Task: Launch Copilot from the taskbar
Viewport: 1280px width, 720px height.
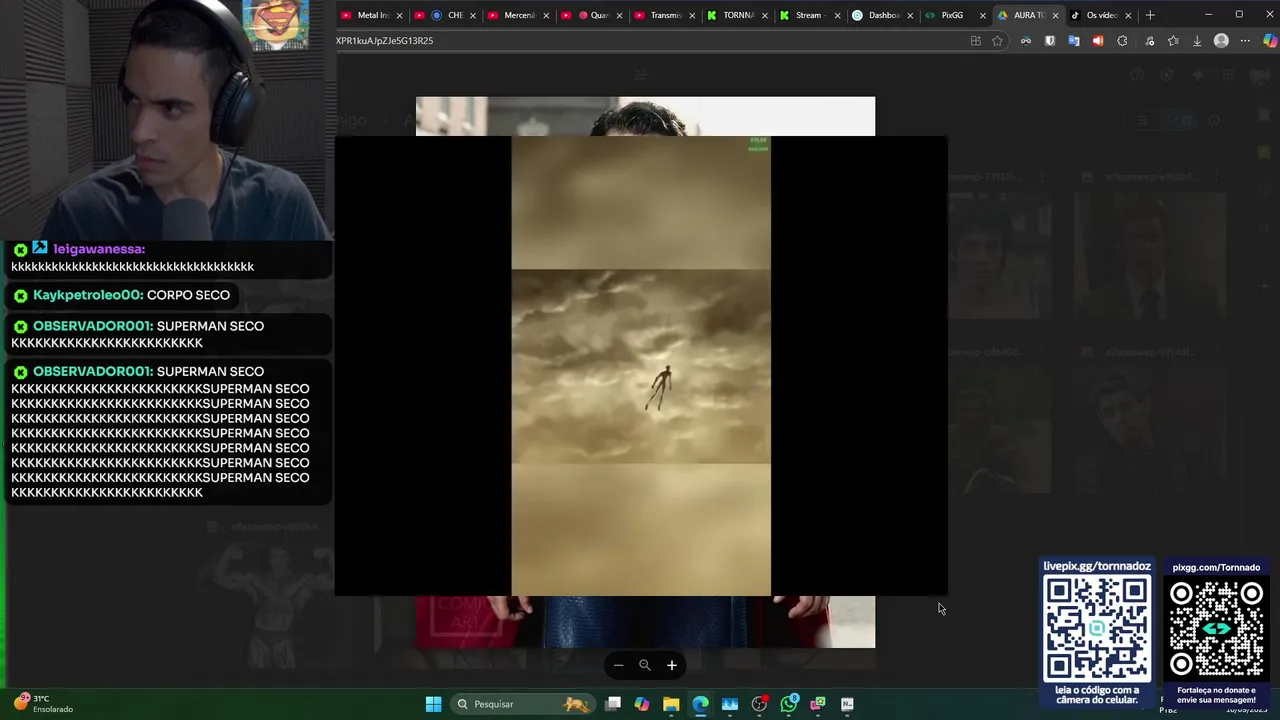Action: click(642, 704)
